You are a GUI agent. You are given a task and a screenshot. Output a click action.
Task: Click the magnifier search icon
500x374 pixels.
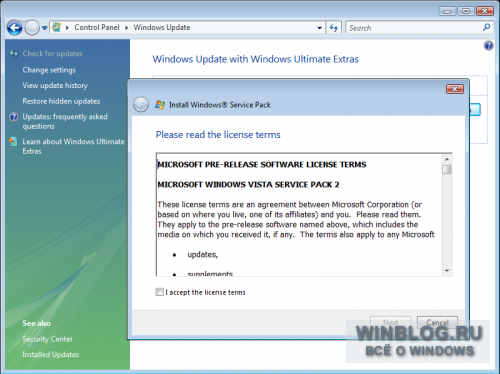point(486,27)
